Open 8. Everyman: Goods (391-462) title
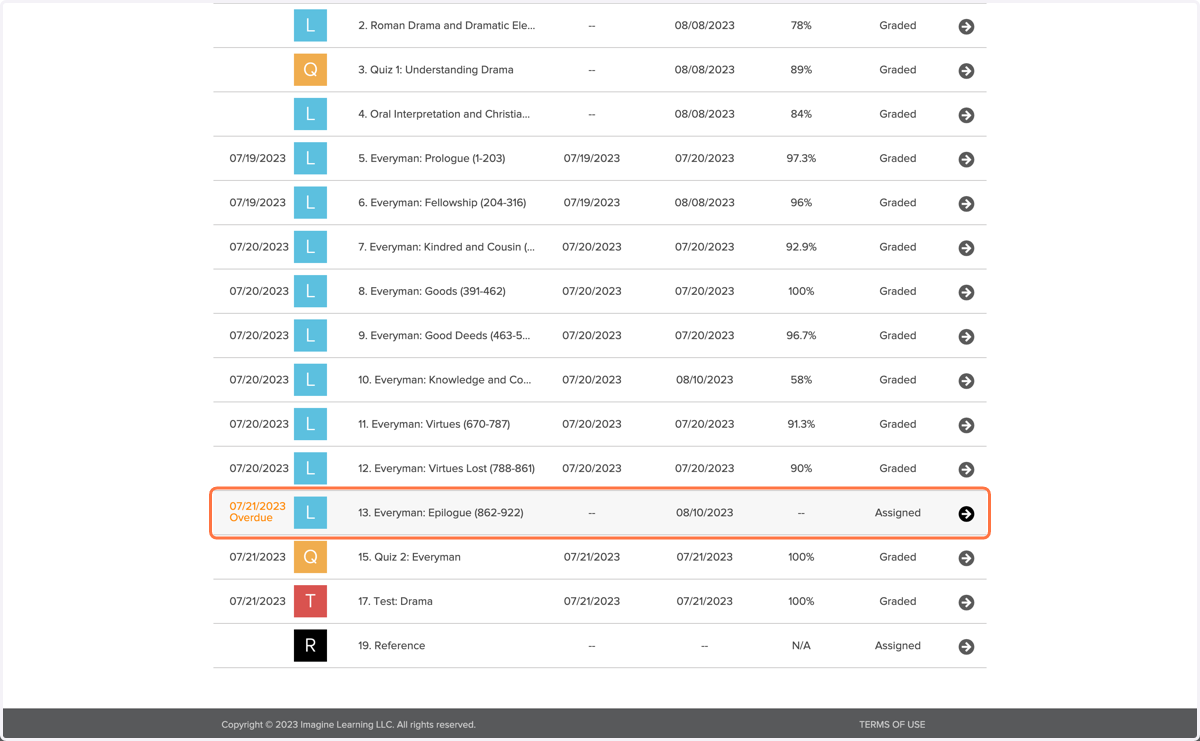This screenshot has width=1200, height=741. [432, 291]
